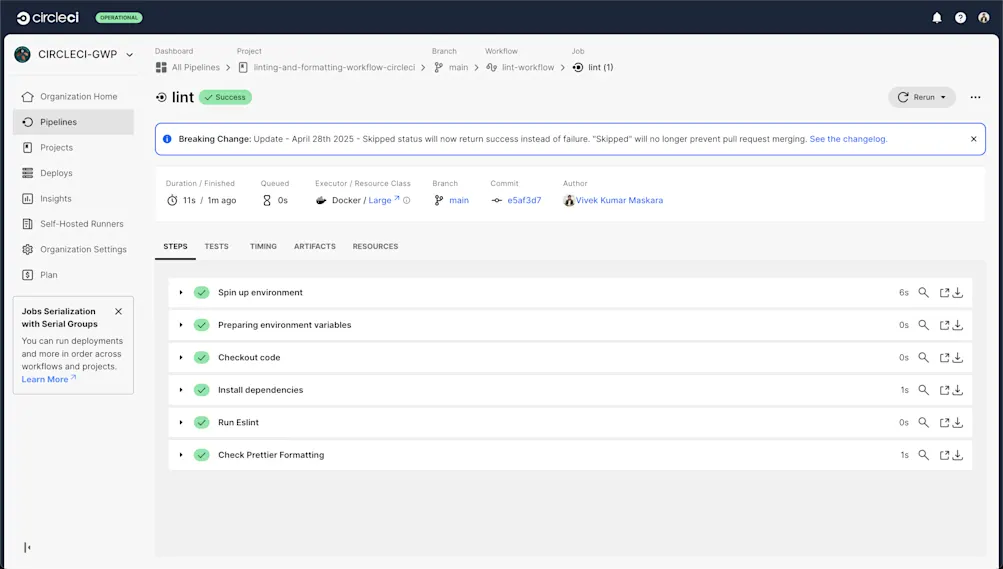The width and height of the screenshot is (1003, 569).
Task: Open Check Prettier Formatting output in new tab
Action: coord(944,455)
